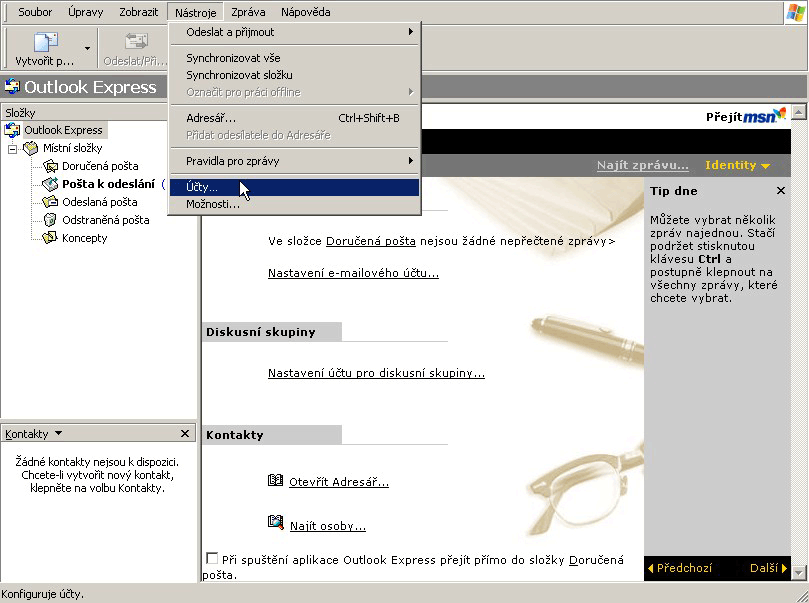Select the Pošta k odeslání folder label
This screenshot has height=603, width=809.
click(108, 184)
